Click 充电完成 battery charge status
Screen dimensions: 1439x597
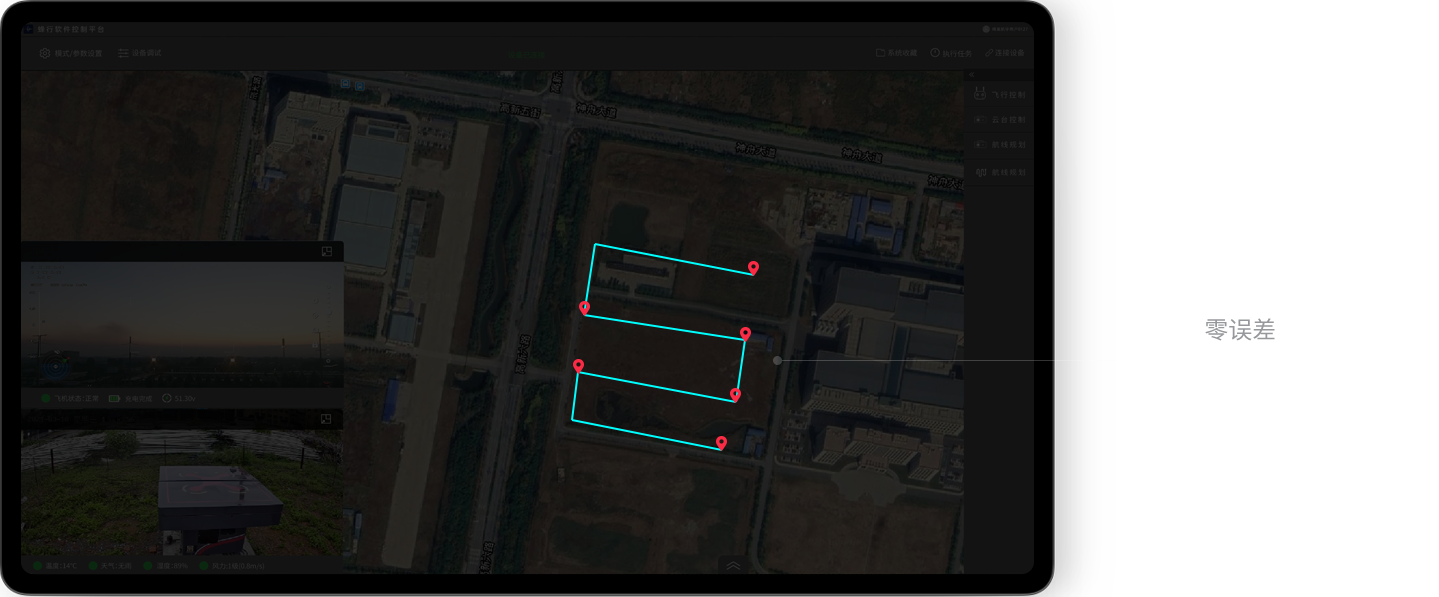pos(131,399)
